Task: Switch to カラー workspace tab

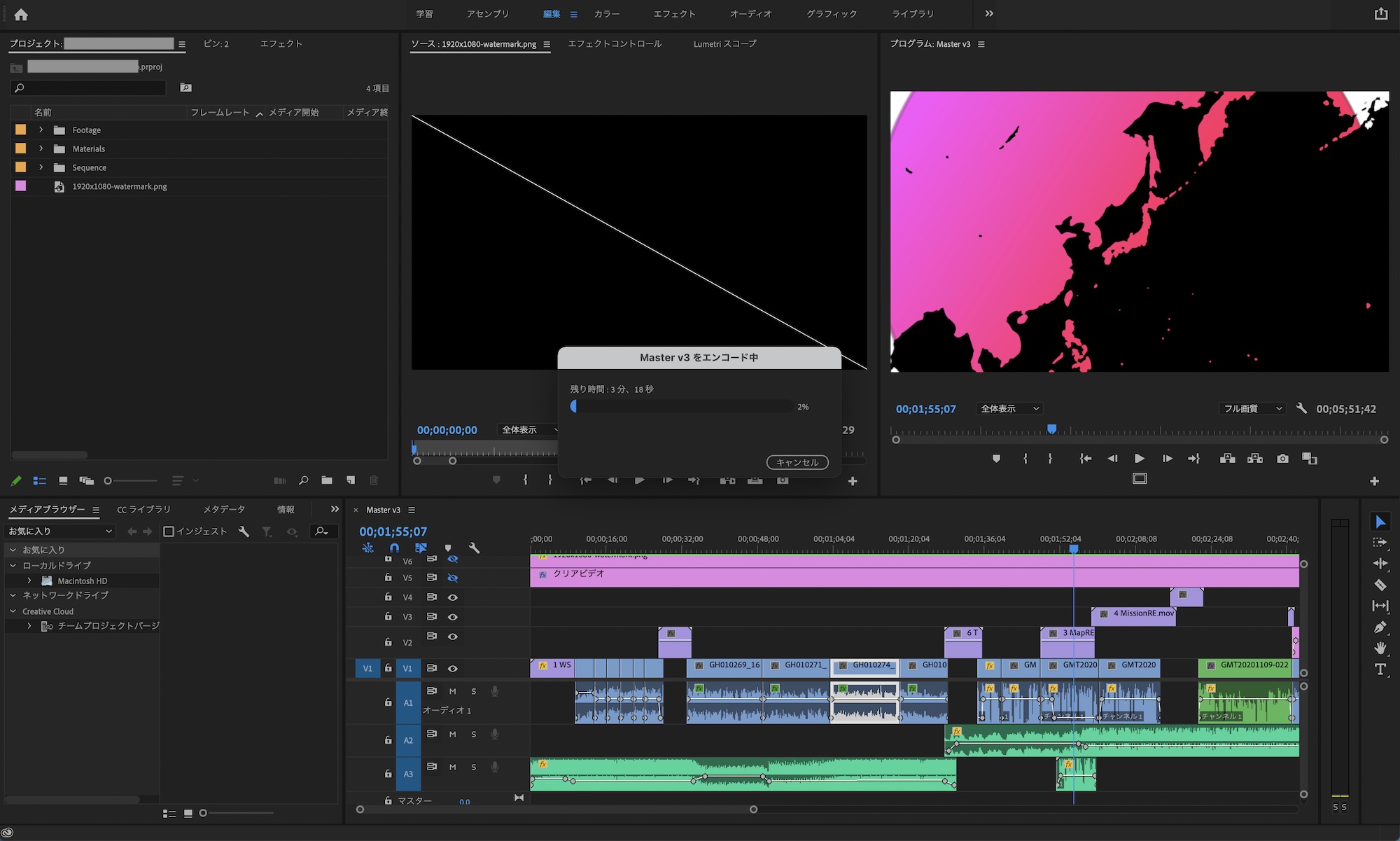Action: tap(606, 14)
